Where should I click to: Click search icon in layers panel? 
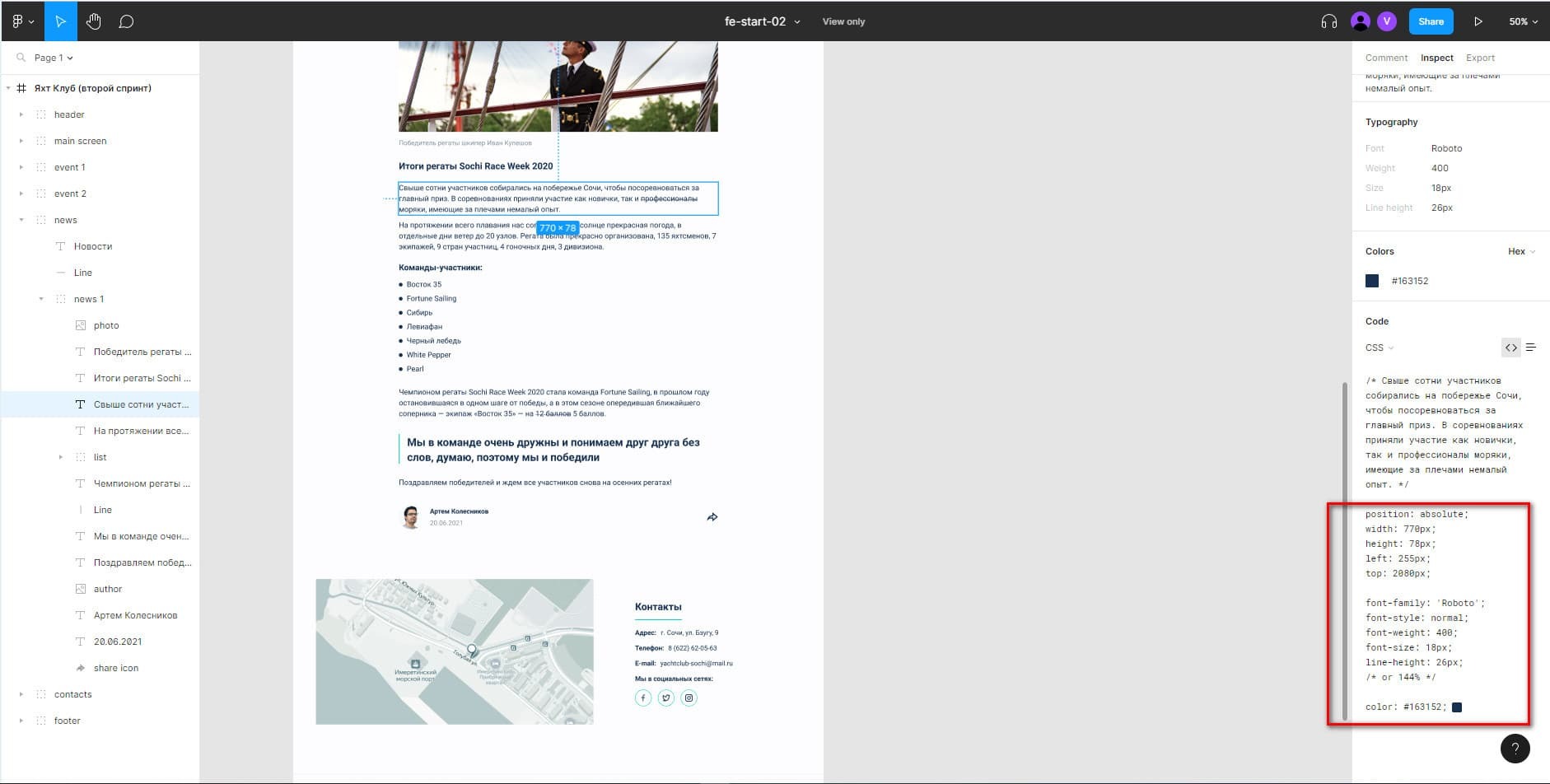[21, 58]
